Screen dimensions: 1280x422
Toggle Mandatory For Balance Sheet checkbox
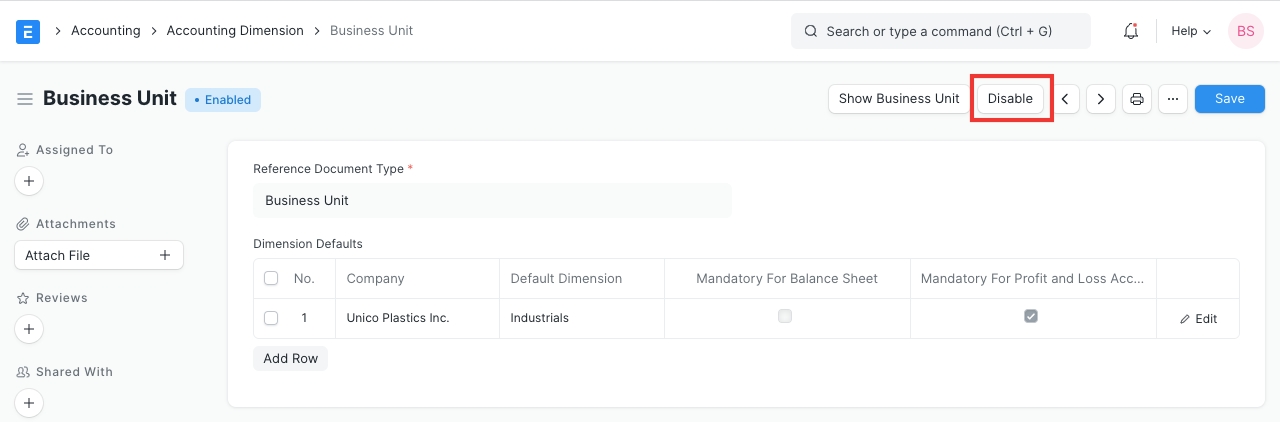[x=785, y=316]
